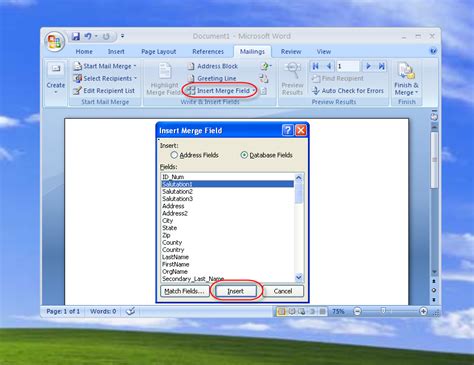This screenshot has height=365, width=474.
Task: Save the document from the Quick Access Toolbar
Action: (x=76, y=36)
